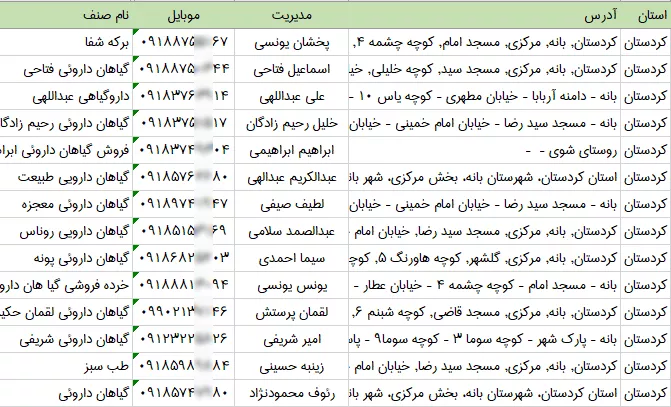Image resolution: width=671 pixels, height=407 pixels.
Task: Click mobile number in لطیف صیفی row
Action: click(184, 204)
